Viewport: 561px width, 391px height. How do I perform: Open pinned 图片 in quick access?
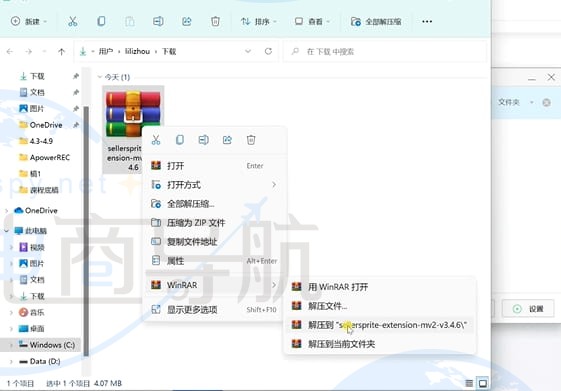tap(37, 108)
